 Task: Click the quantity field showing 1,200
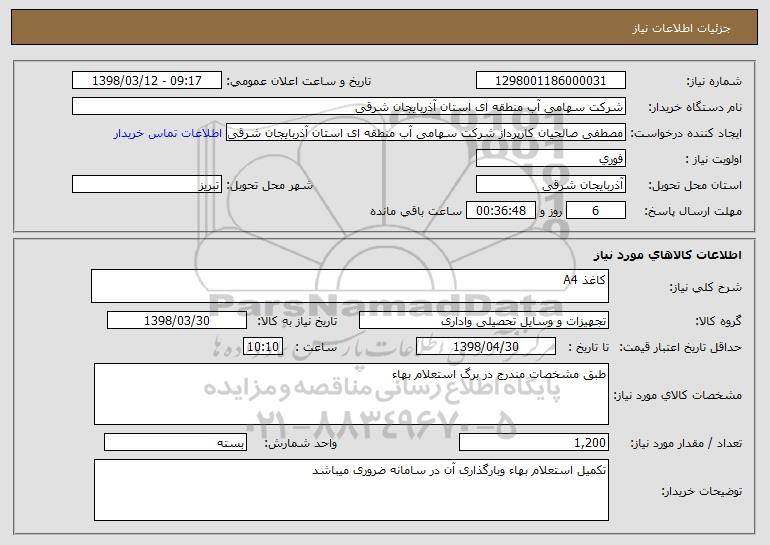[x=534, y=442]
